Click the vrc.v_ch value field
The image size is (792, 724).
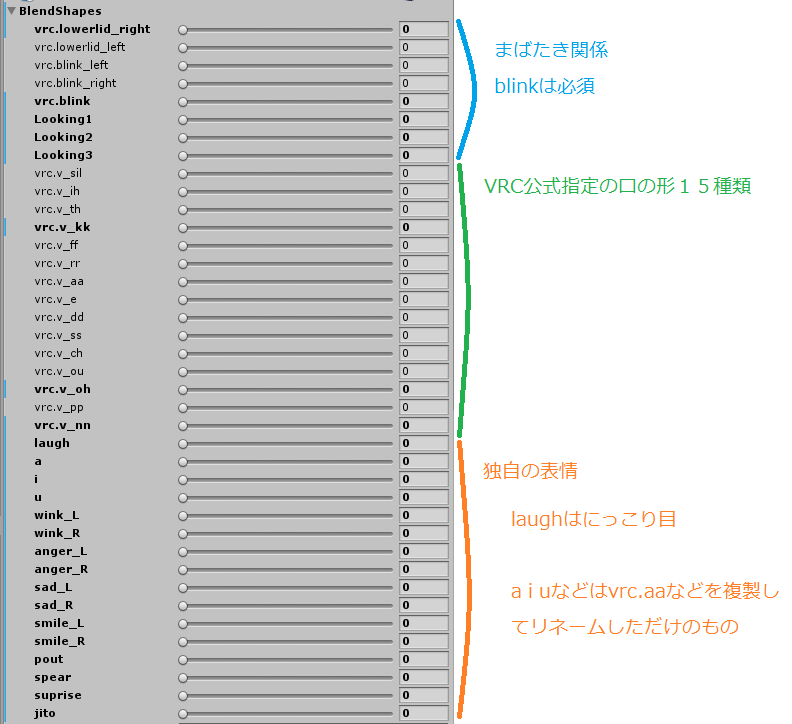(423, 354)
